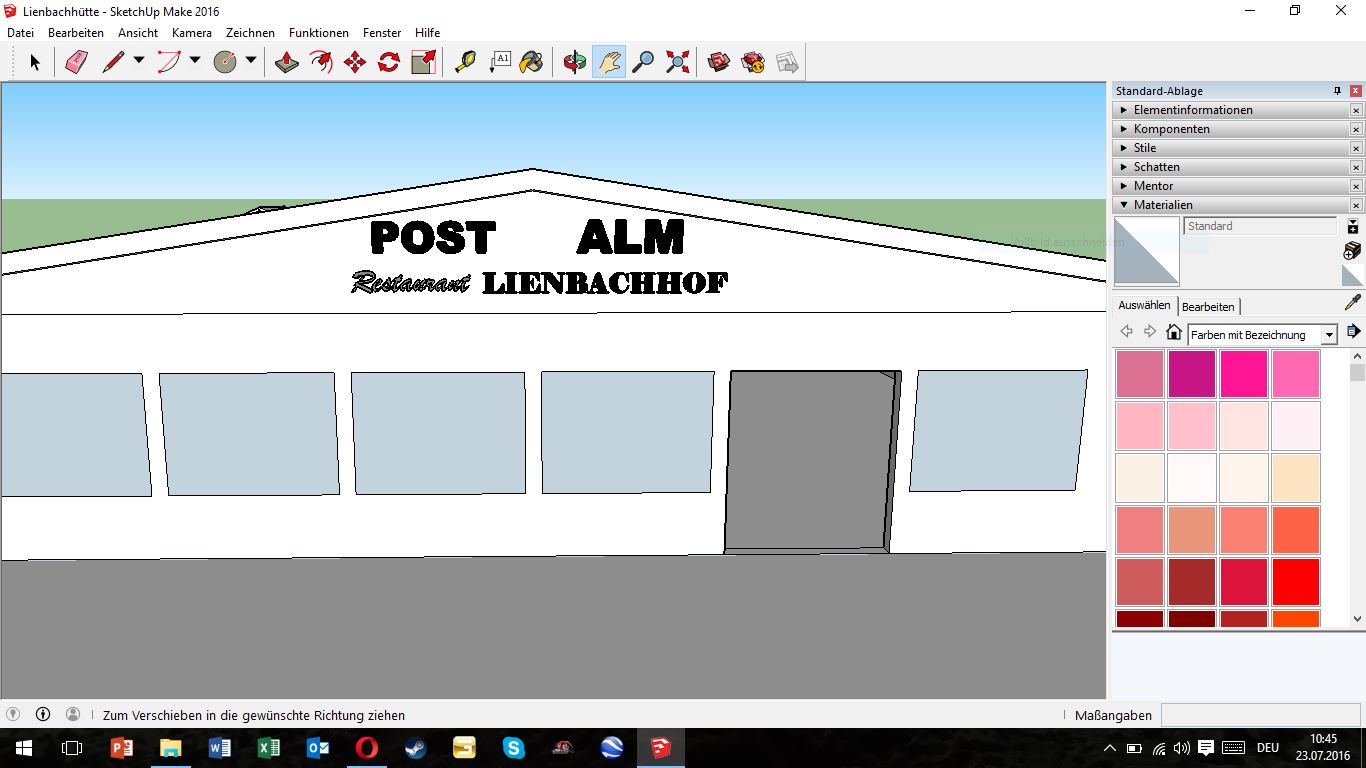This screenshot has width=1366, height=768.
Task: Open the Line tool dropdown arrow
Action: (139, 61)
